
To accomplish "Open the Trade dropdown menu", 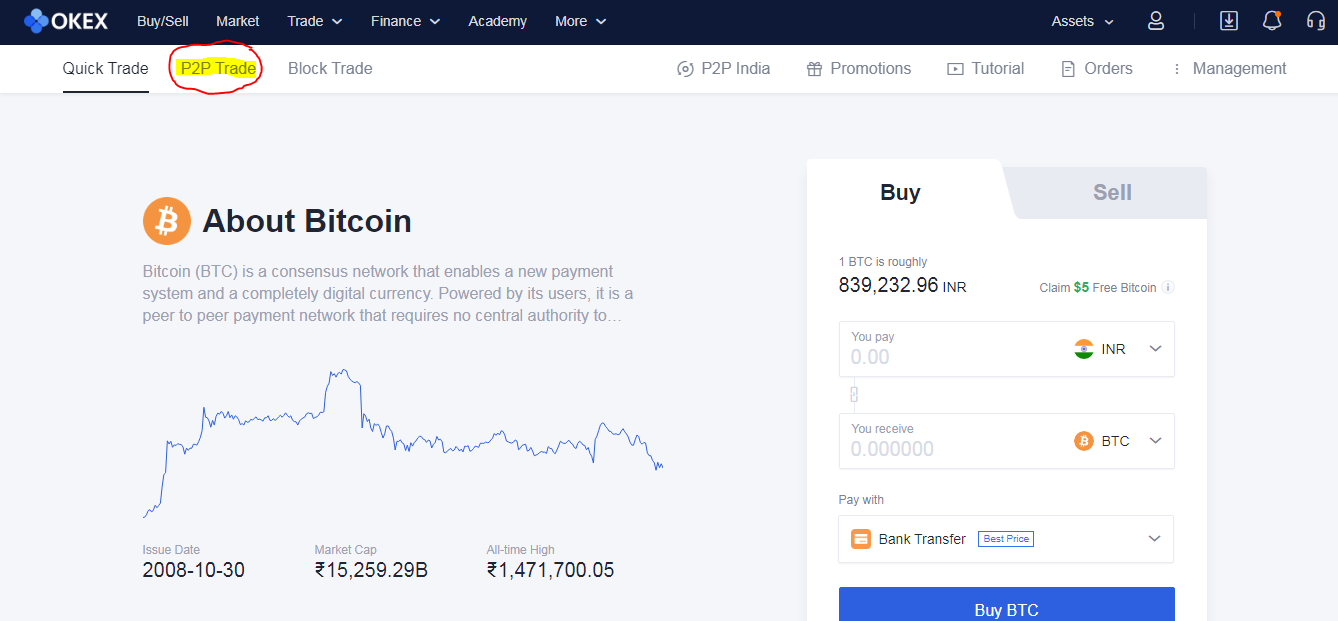I will 315,21.
